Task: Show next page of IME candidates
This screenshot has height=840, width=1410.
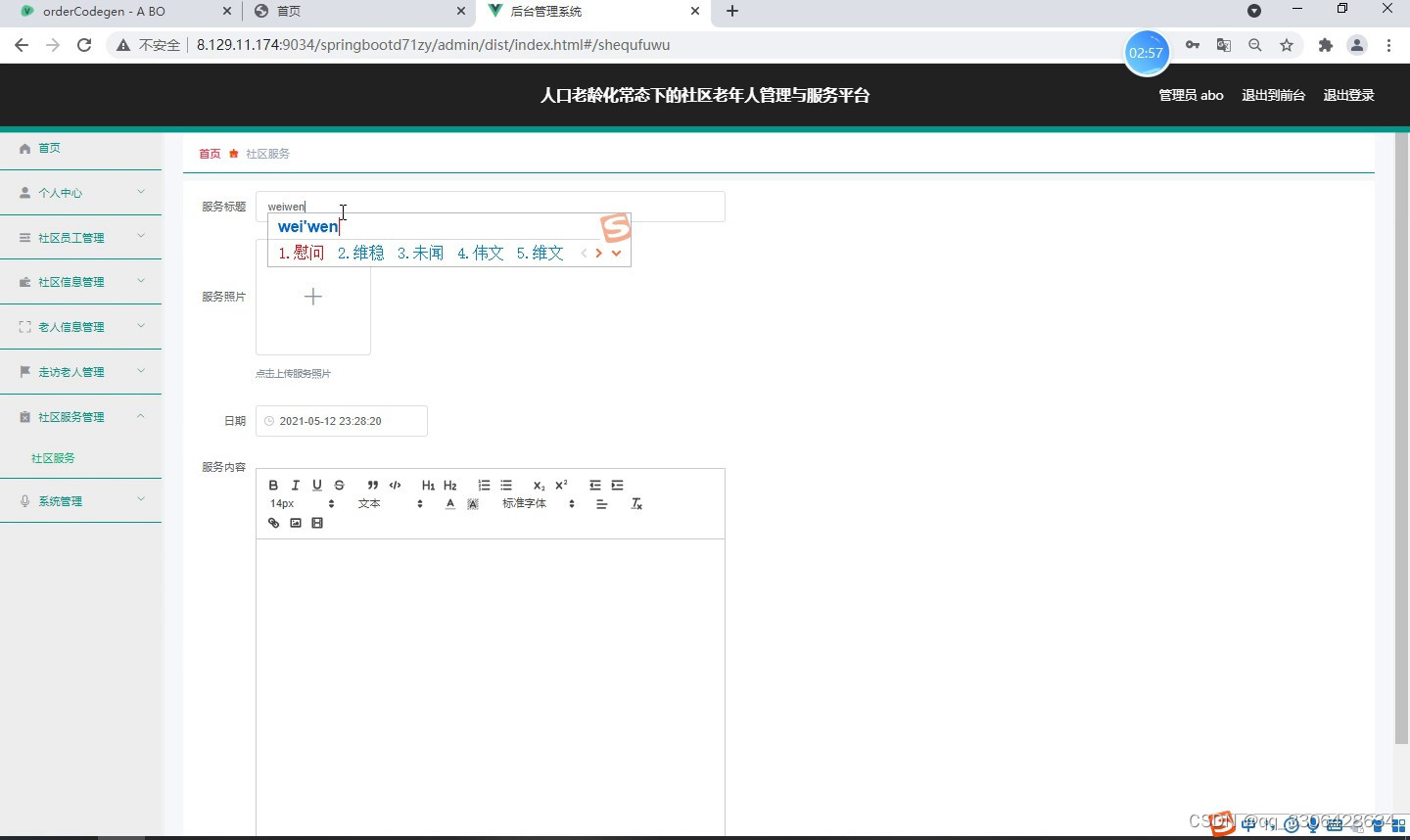Action: point(598,254)
